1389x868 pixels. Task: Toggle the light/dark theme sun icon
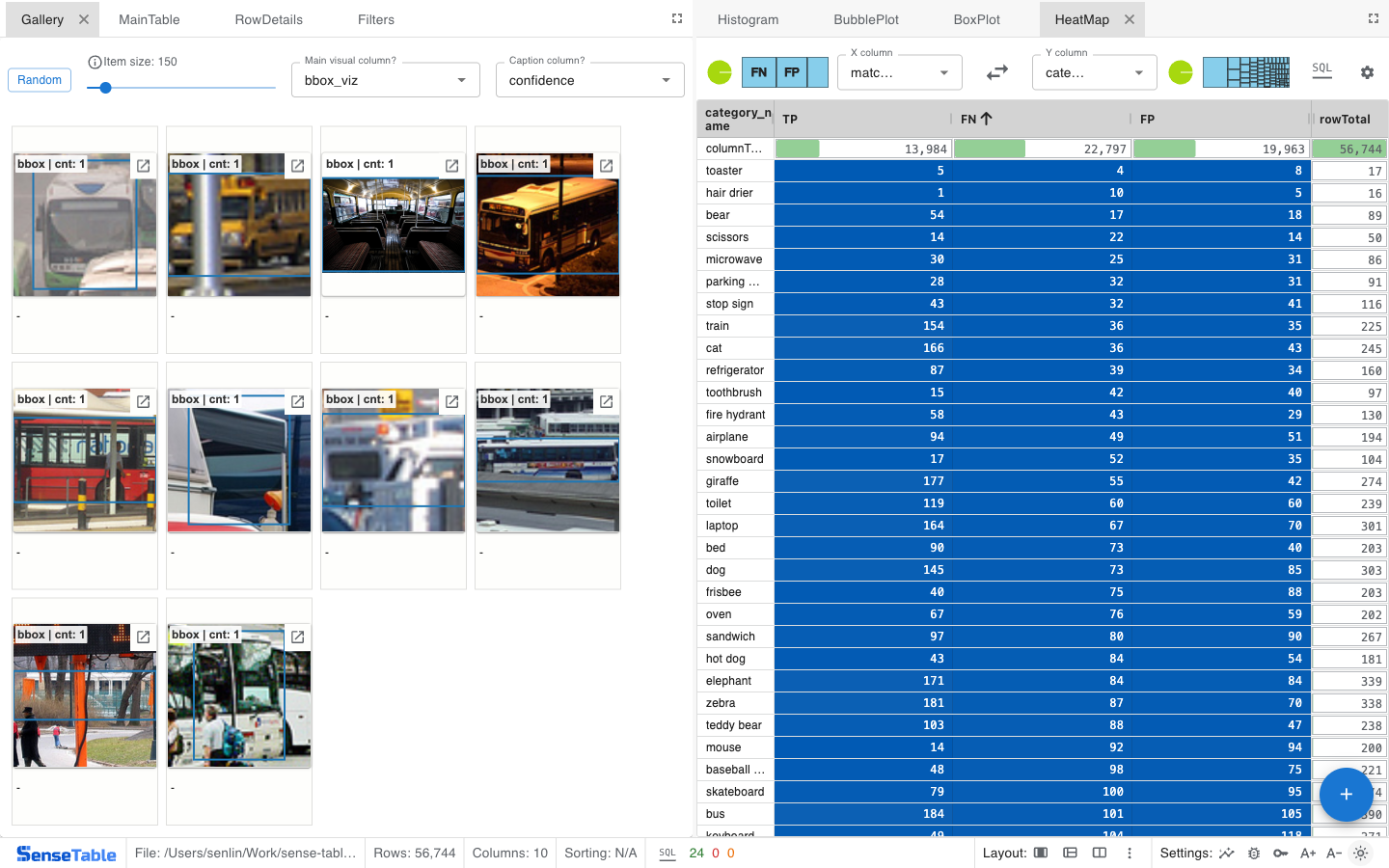[1360, 854]
